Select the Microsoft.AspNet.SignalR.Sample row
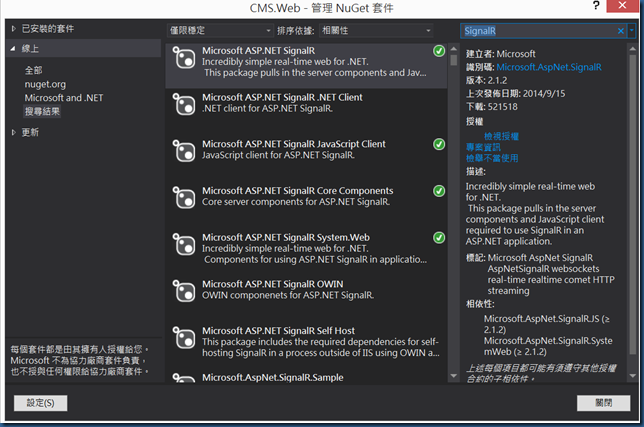Viewport: 644px width, 427px height. pyautogui.click(x=306, y=376)
